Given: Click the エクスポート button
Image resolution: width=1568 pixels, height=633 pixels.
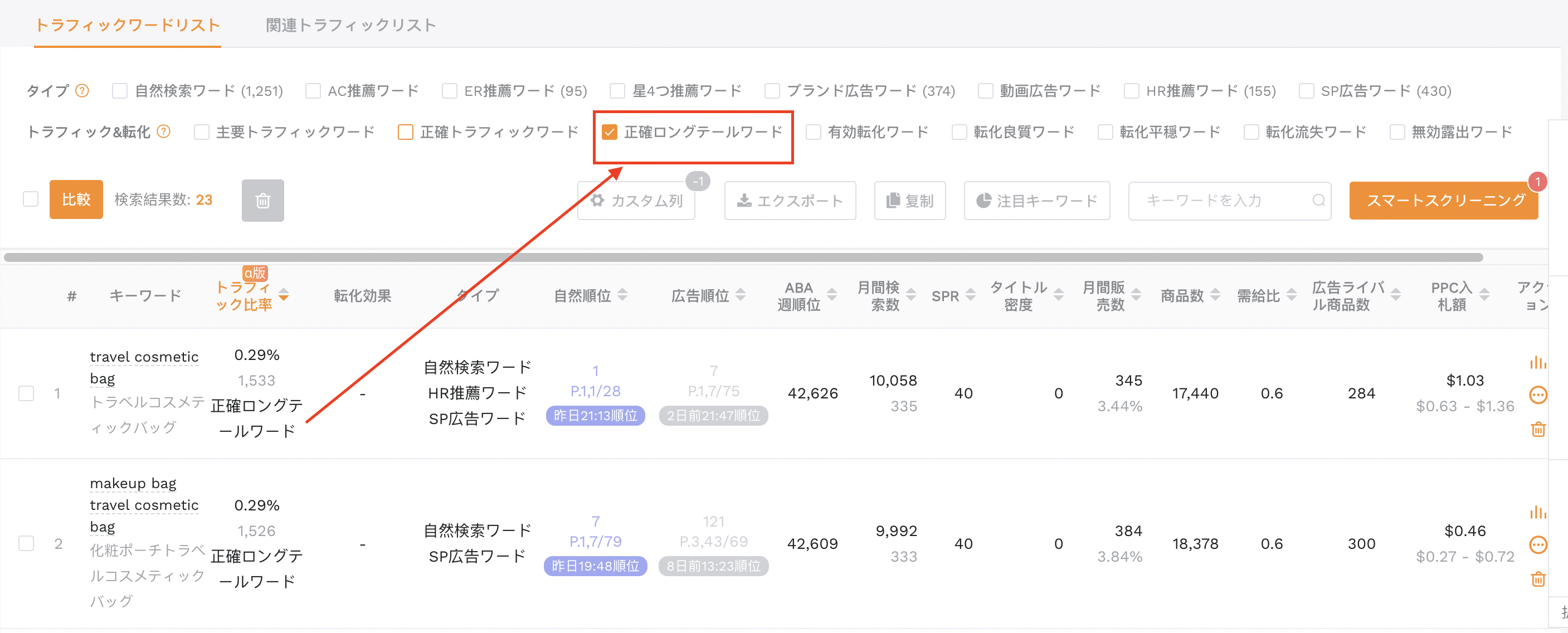Looking at the screenshot, I should [x=790, y=201].
